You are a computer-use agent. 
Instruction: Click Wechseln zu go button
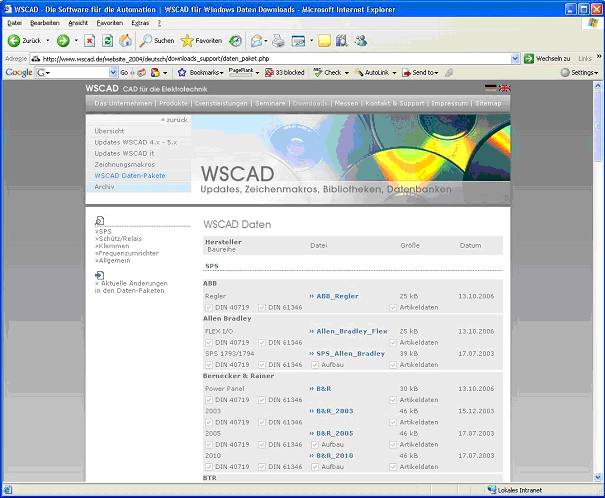coord(547,59)
